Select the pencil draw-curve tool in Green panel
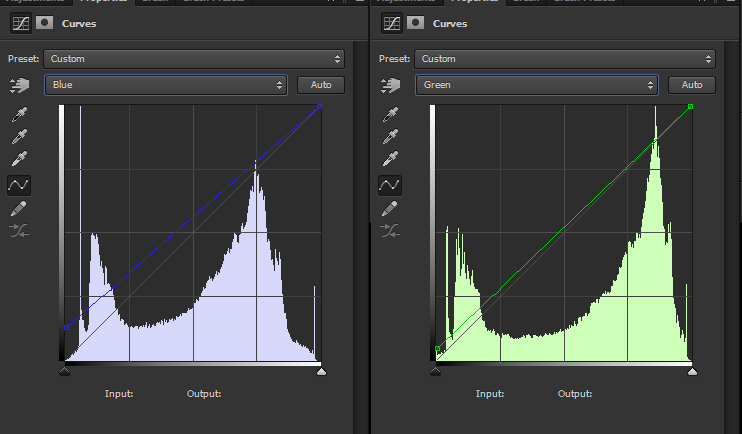 pyautogui.click(x=390, y=209)
